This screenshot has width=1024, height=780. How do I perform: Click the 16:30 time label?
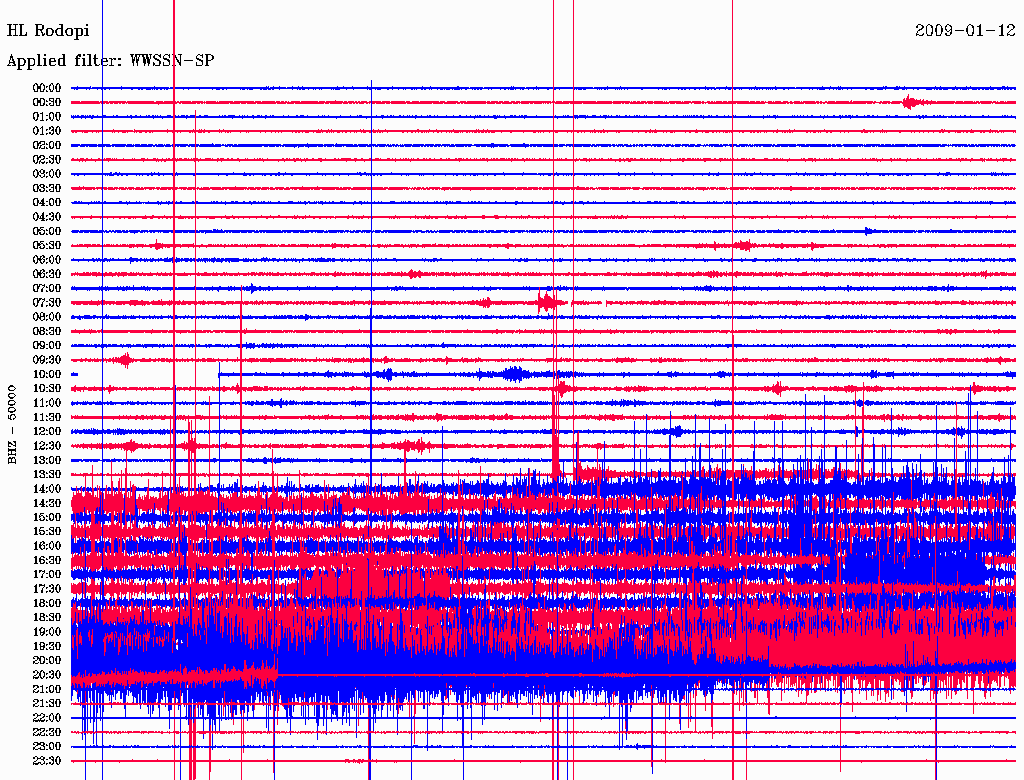(x=47, y=561)
